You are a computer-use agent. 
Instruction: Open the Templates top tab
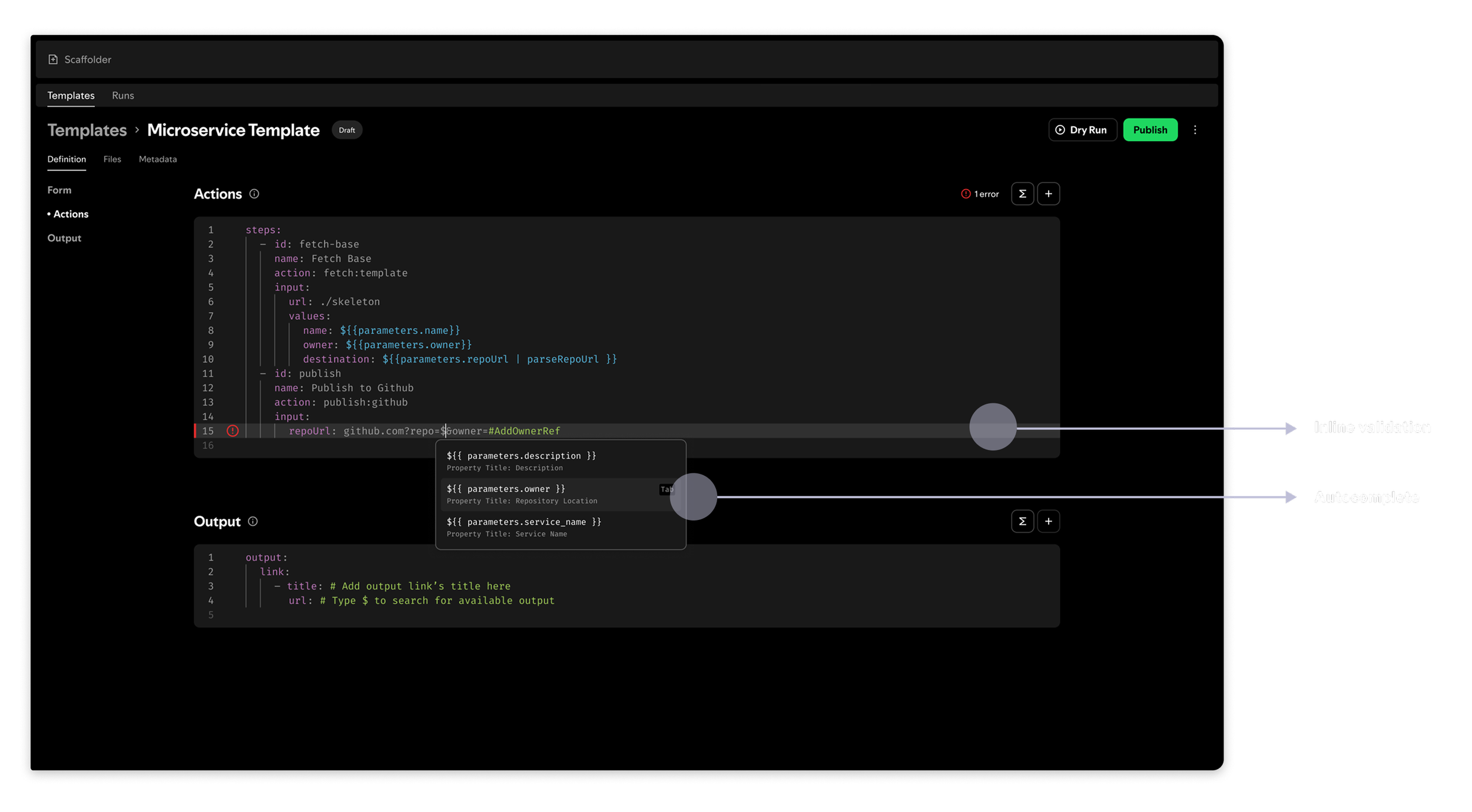tap(71, 95)
